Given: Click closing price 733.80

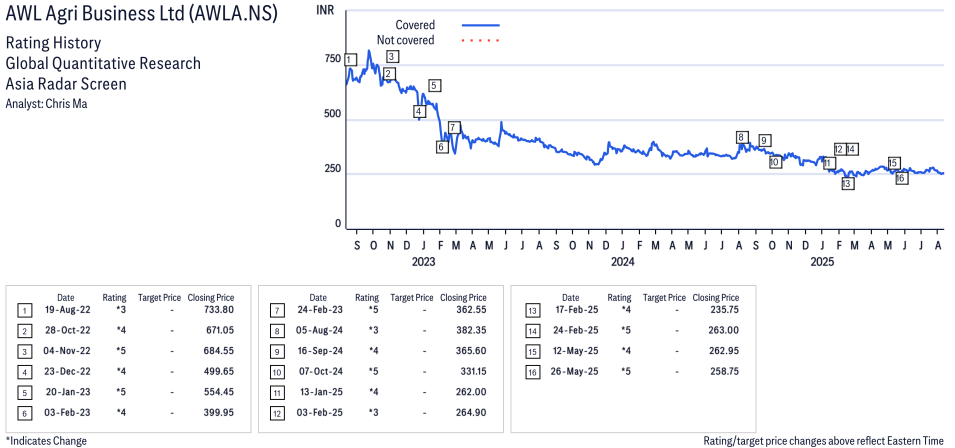Looking at the screenshot, I should tap(220, 310).
